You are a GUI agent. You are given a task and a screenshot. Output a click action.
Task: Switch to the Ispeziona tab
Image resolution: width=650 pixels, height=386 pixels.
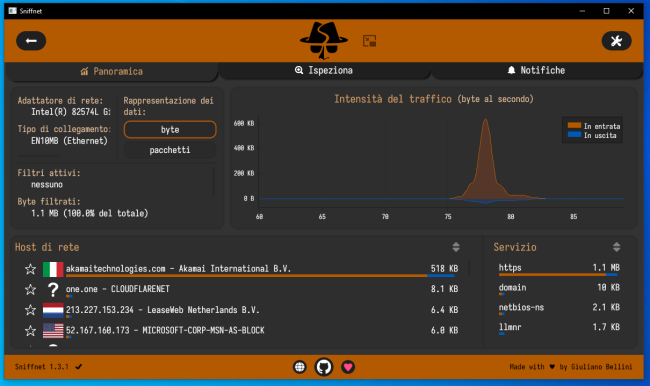(324, 70)
